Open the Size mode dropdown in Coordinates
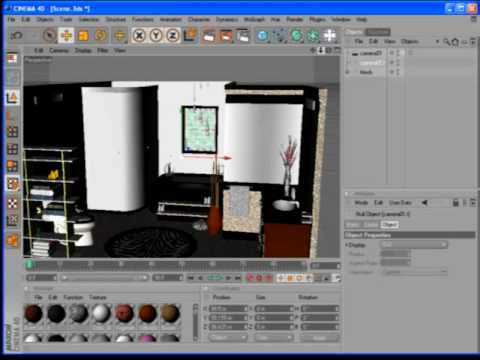The height and width of the screenshot is (360, 480). pos(275,337)
